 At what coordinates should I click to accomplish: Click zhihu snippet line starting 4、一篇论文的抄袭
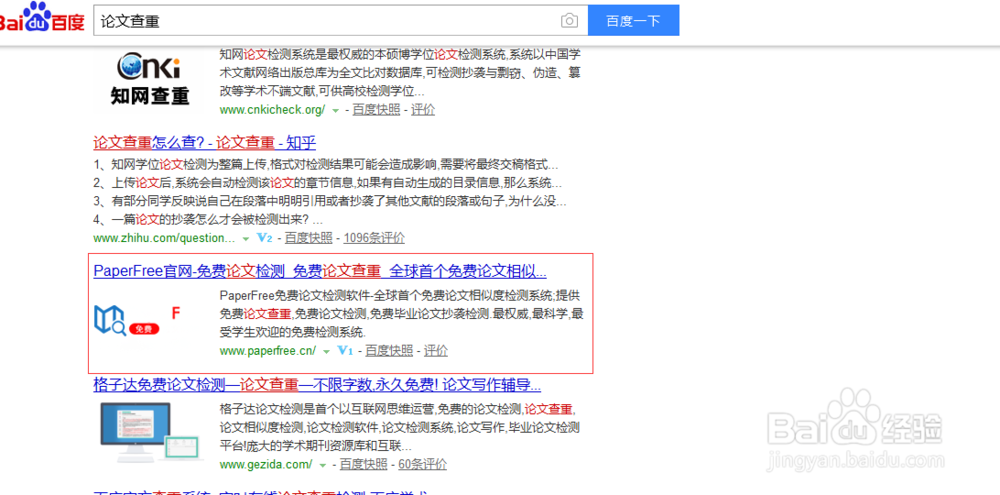208,220
